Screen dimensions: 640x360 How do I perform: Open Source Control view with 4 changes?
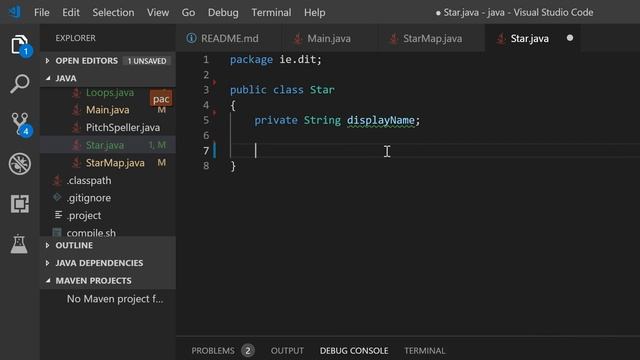20,124
